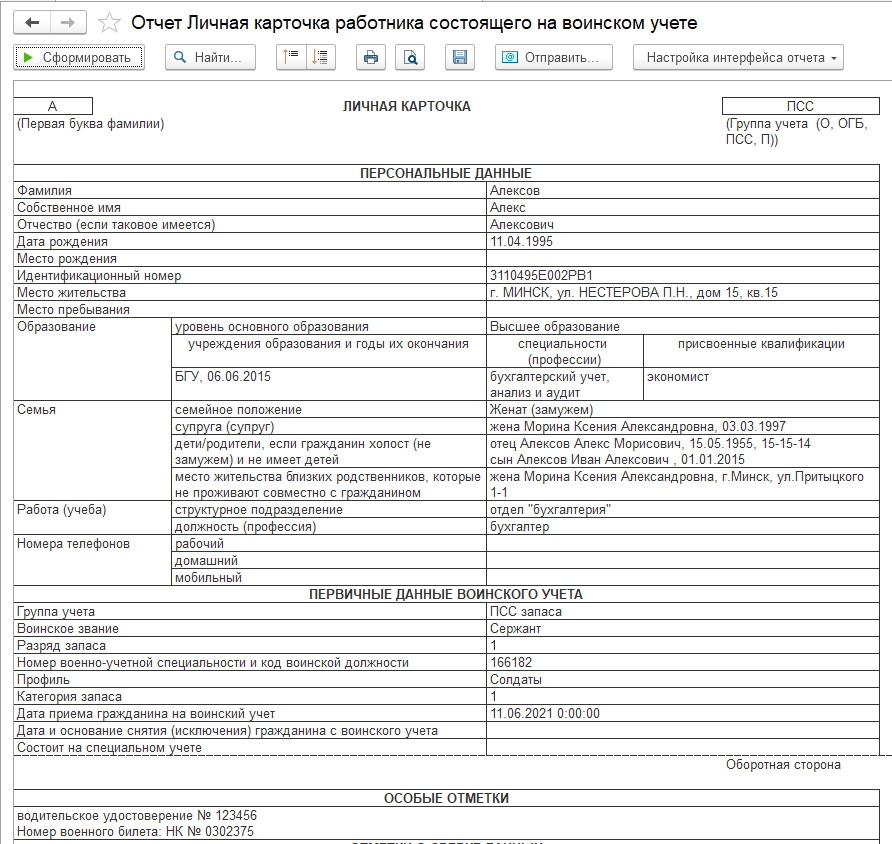The width and height of the screenshot is (892, 844).
Task: Click the forward navigation arrow
Action: pos(67,22)
